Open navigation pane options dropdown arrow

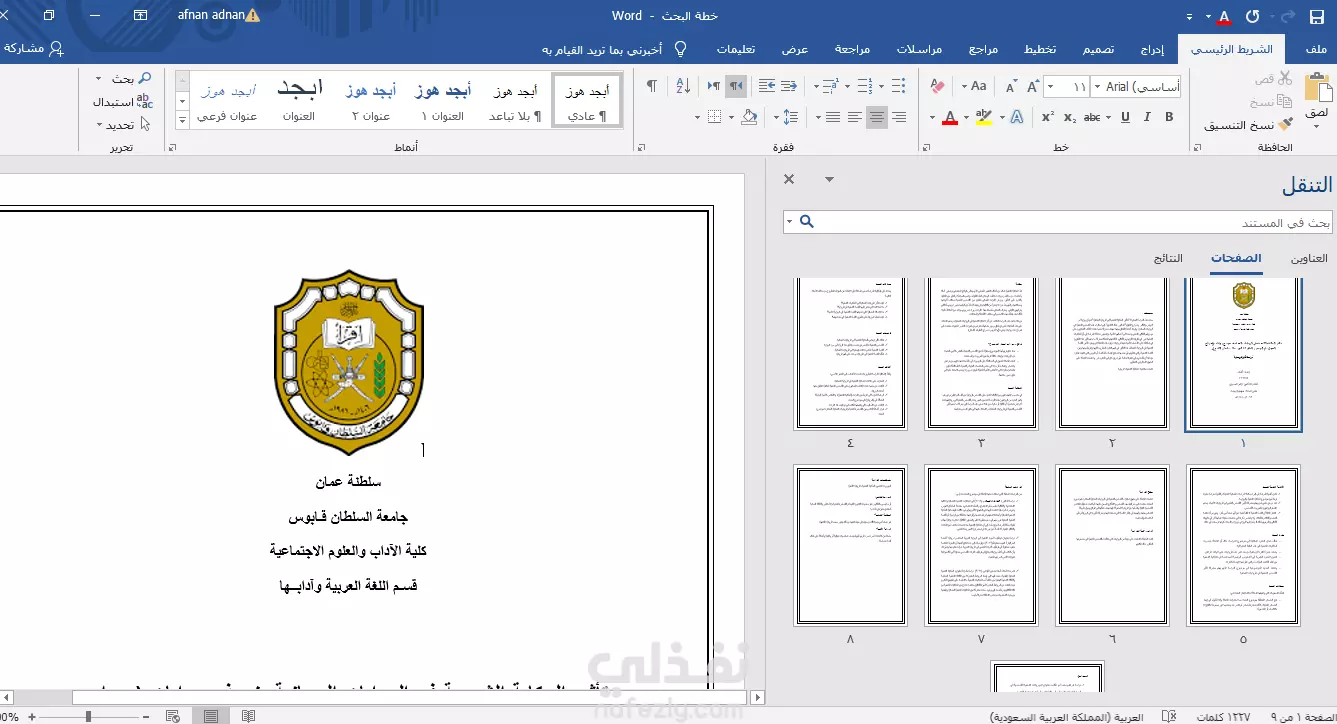[x=828, y=179]
